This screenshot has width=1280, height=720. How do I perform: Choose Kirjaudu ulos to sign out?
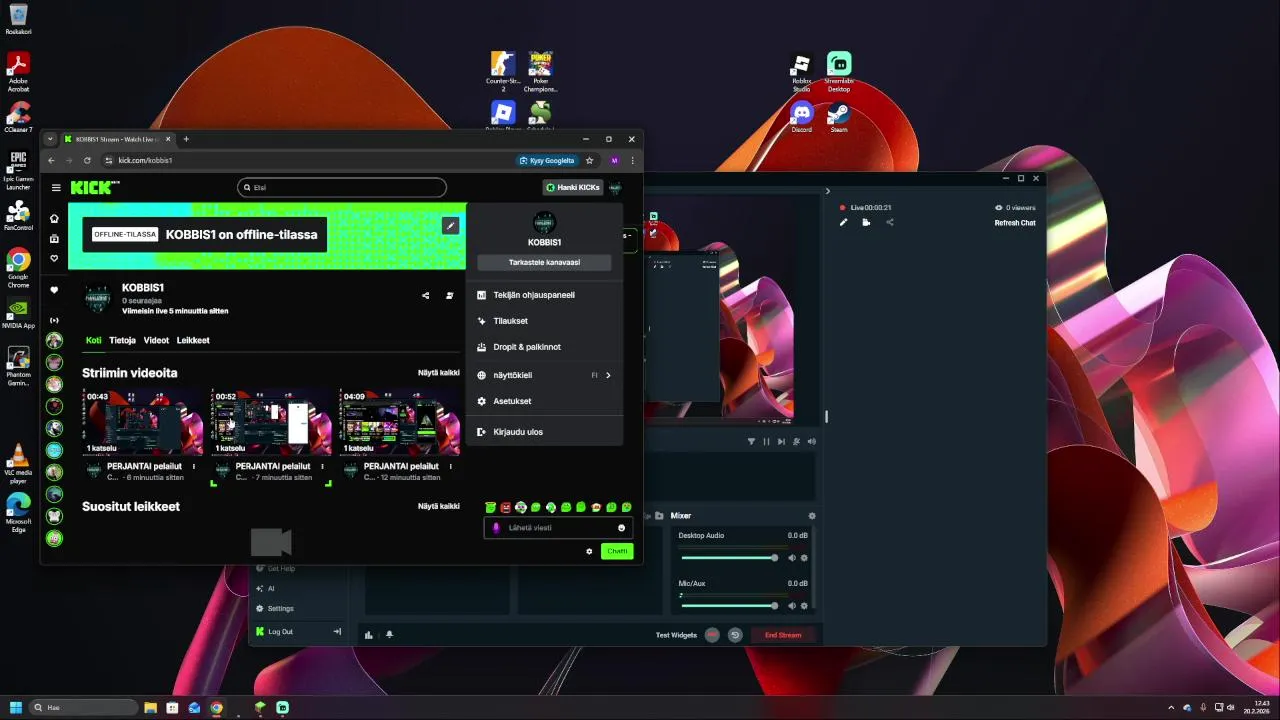[544, 432]
